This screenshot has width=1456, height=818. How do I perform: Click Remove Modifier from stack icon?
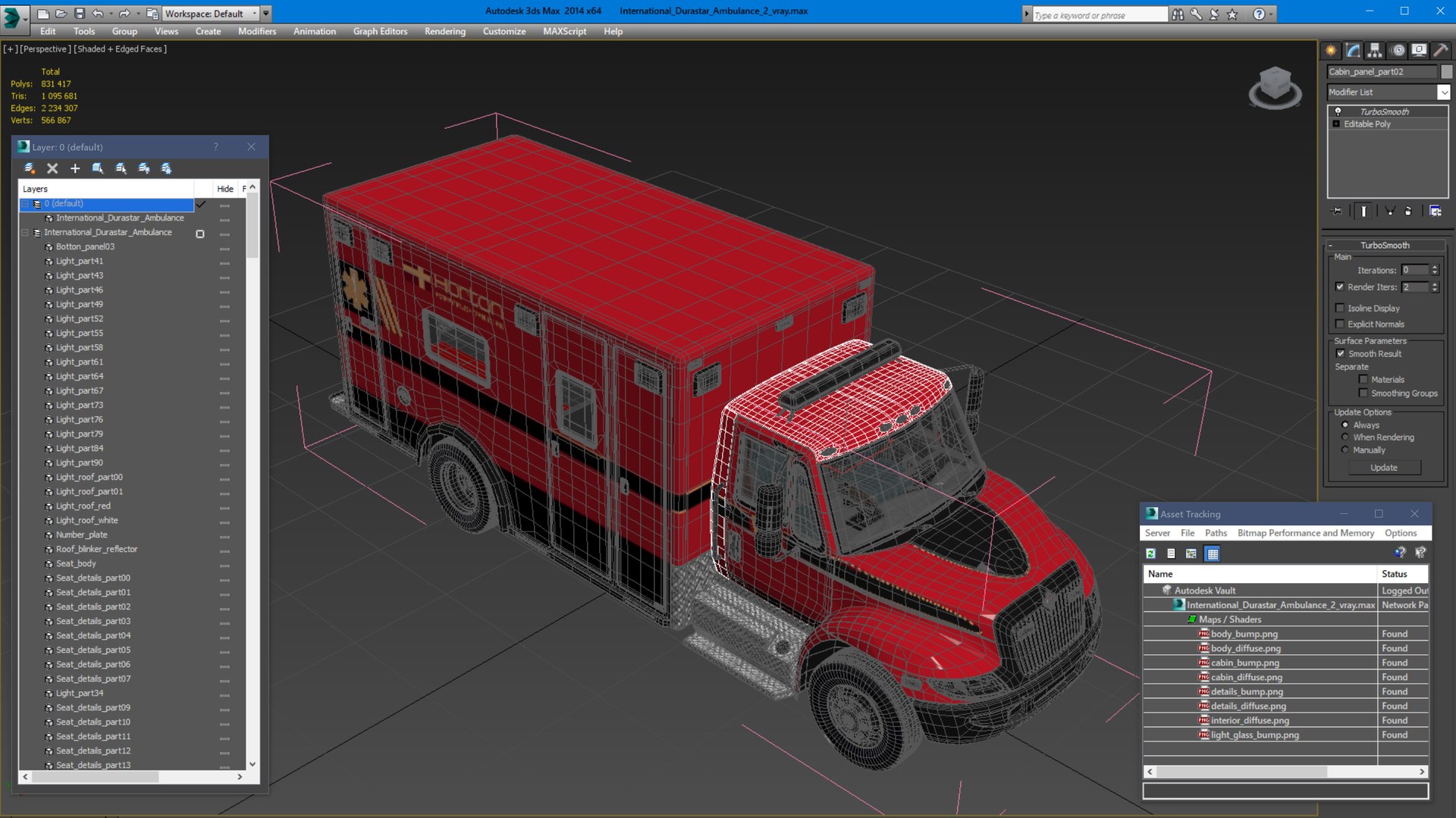click(x=1408, y=211)
